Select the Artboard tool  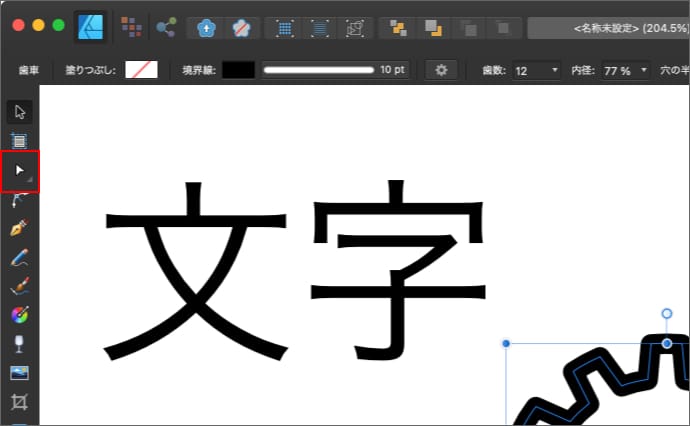pyautogui.click(x=20, y=141)
